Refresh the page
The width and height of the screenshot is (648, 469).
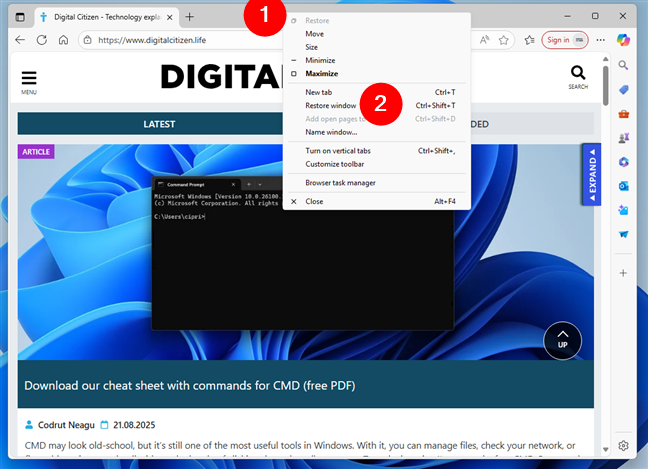click(42, 40)
